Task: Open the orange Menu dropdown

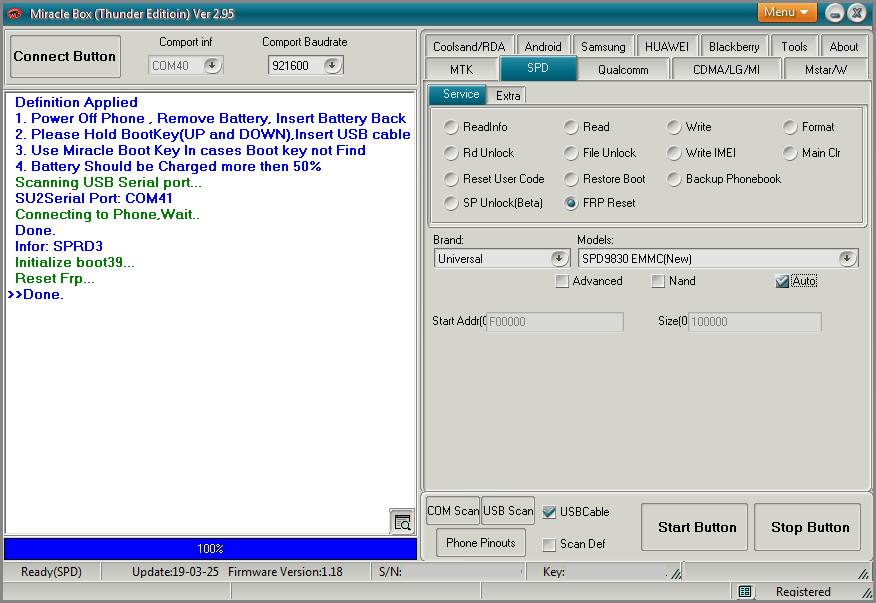Action: pos(787,12)
